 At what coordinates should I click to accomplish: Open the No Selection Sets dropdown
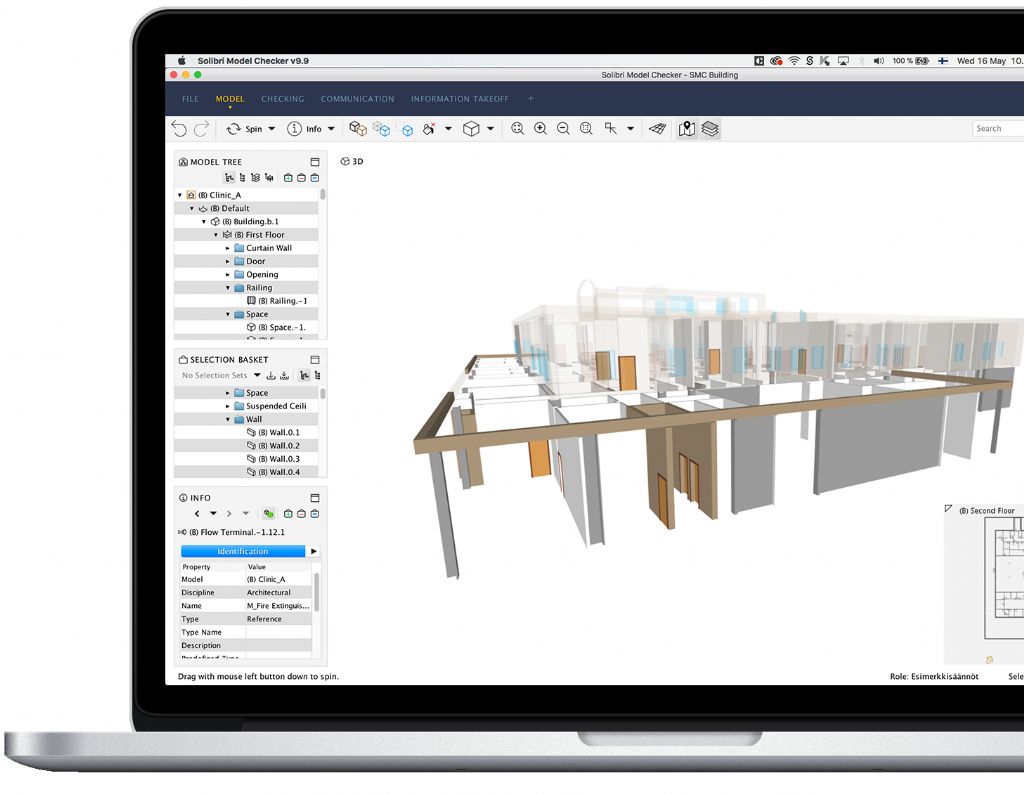pyautogui.click(x=257, y=376)
